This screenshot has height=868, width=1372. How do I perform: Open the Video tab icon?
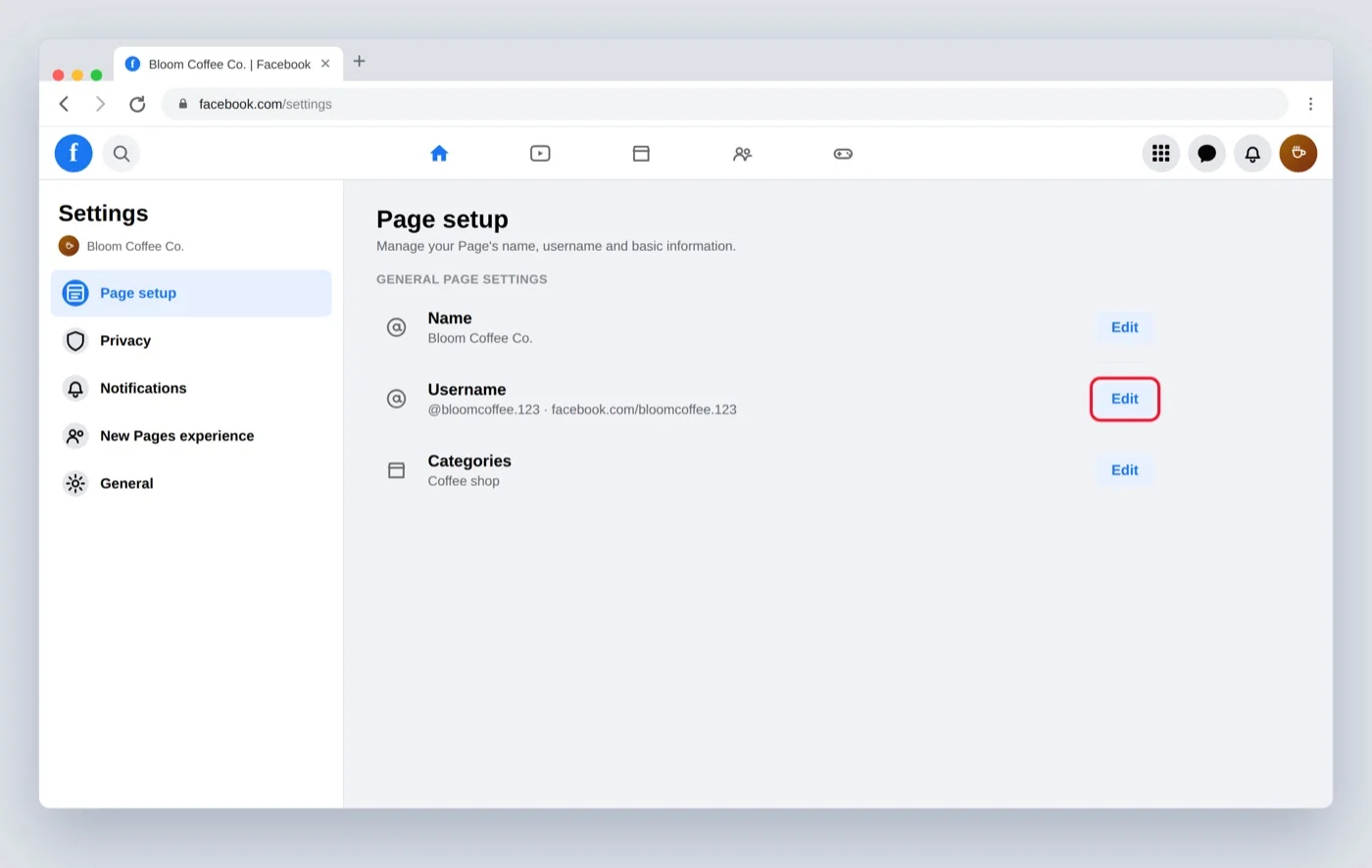pos(540,153)
